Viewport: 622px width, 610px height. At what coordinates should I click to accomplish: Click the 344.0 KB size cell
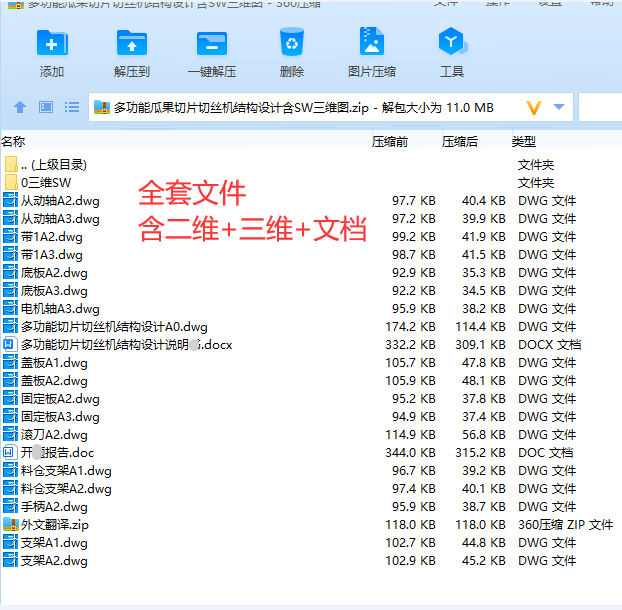click(410, 453)
